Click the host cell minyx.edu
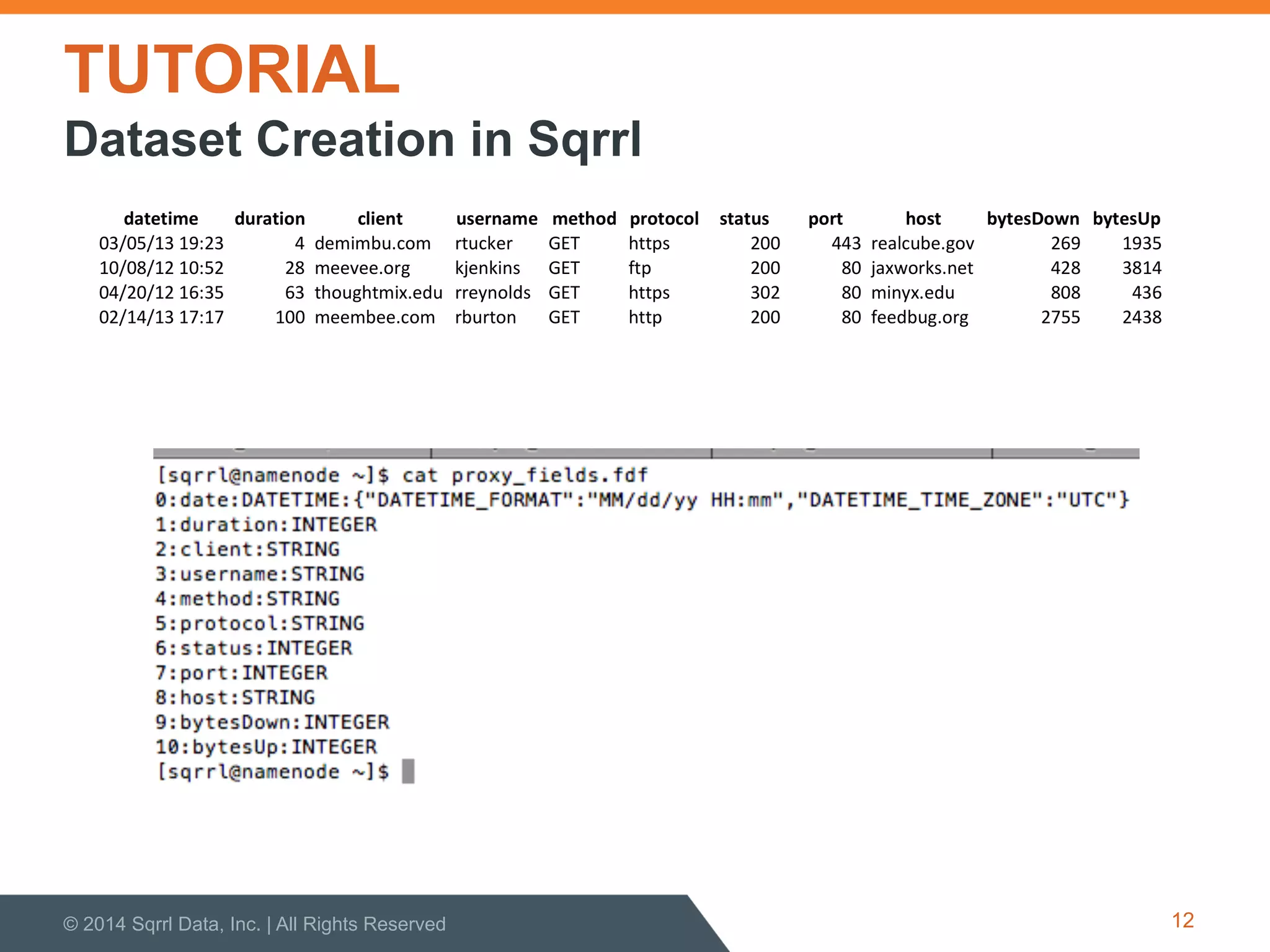Viewport: 1270px width, 952px height. click(913, 293)
